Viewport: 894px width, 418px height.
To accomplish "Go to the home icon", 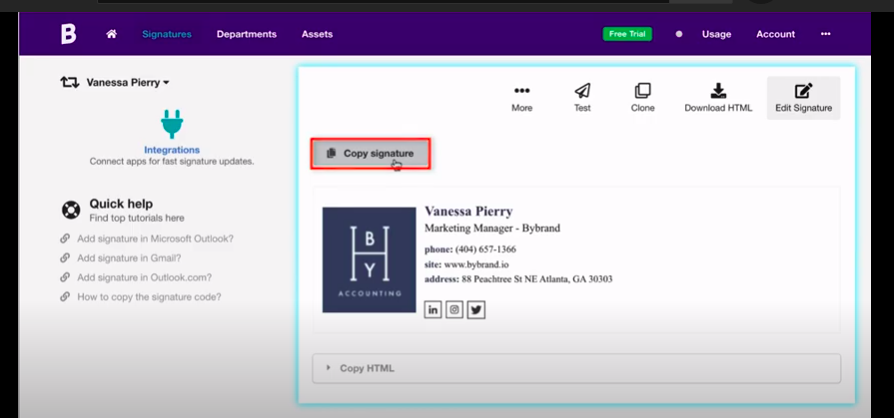I will [112, 34].
